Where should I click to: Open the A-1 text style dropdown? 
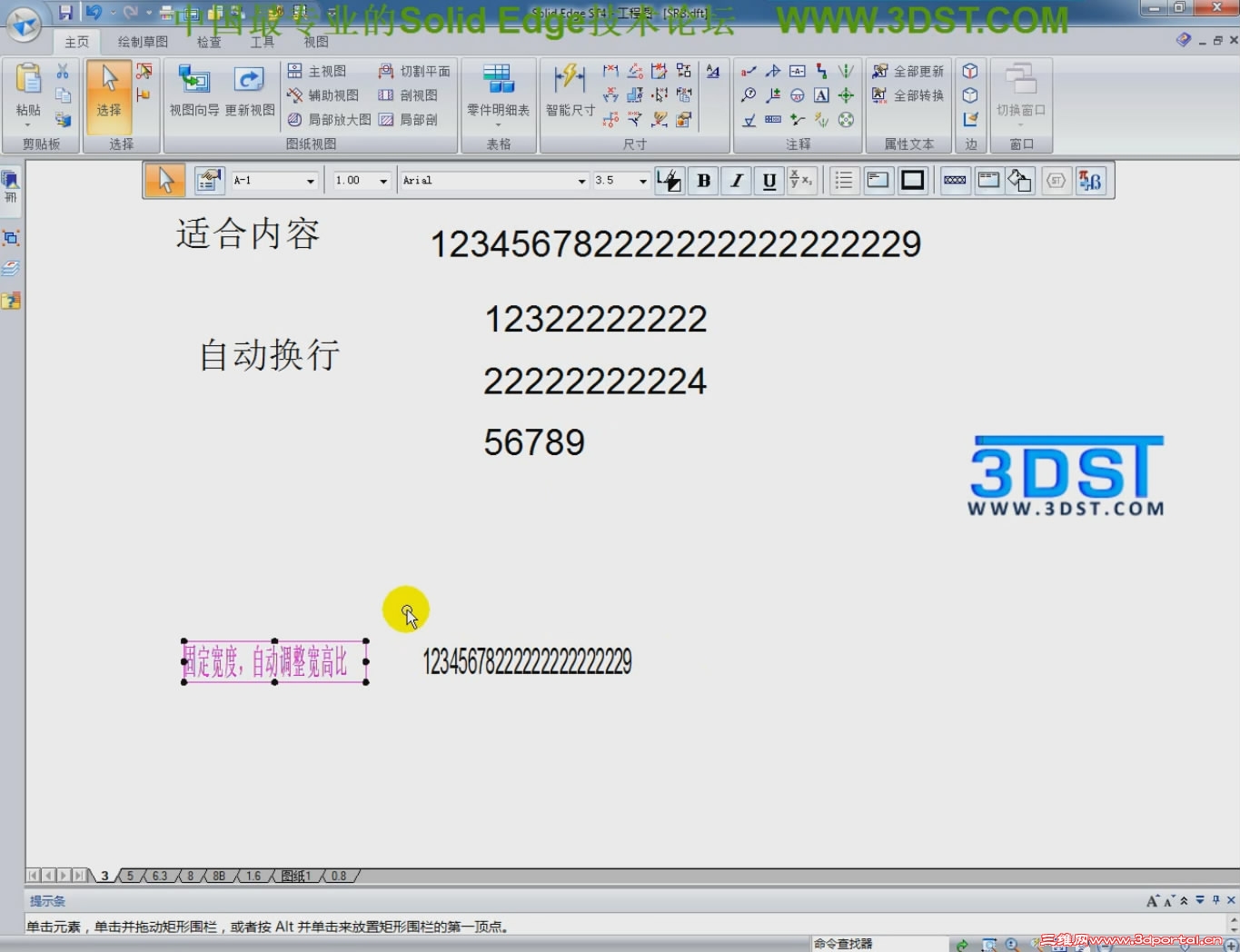(x=309, y=181)
